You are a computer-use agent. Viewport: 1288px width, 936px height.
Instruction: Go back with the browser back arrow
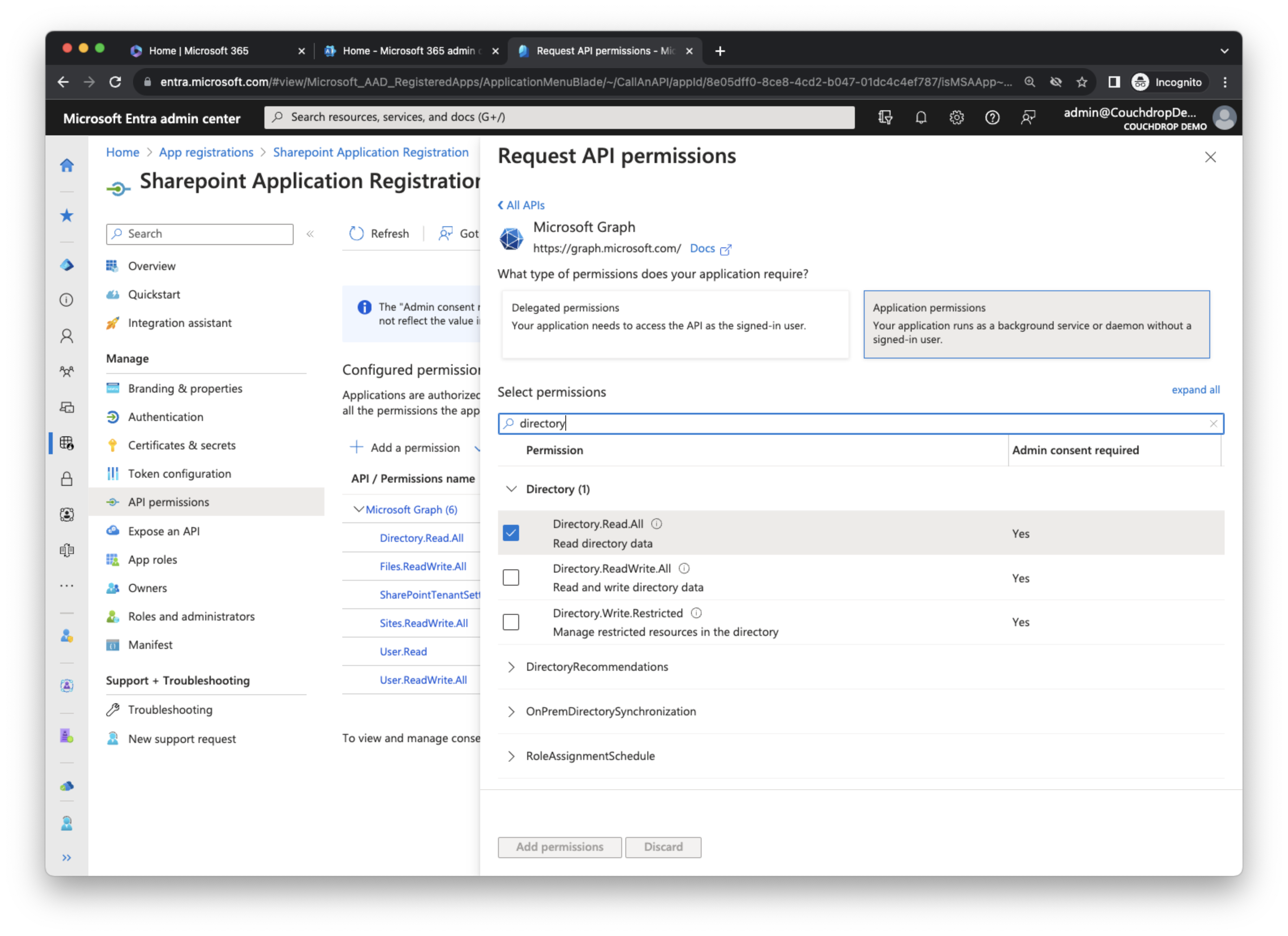[x=63, y=82]
